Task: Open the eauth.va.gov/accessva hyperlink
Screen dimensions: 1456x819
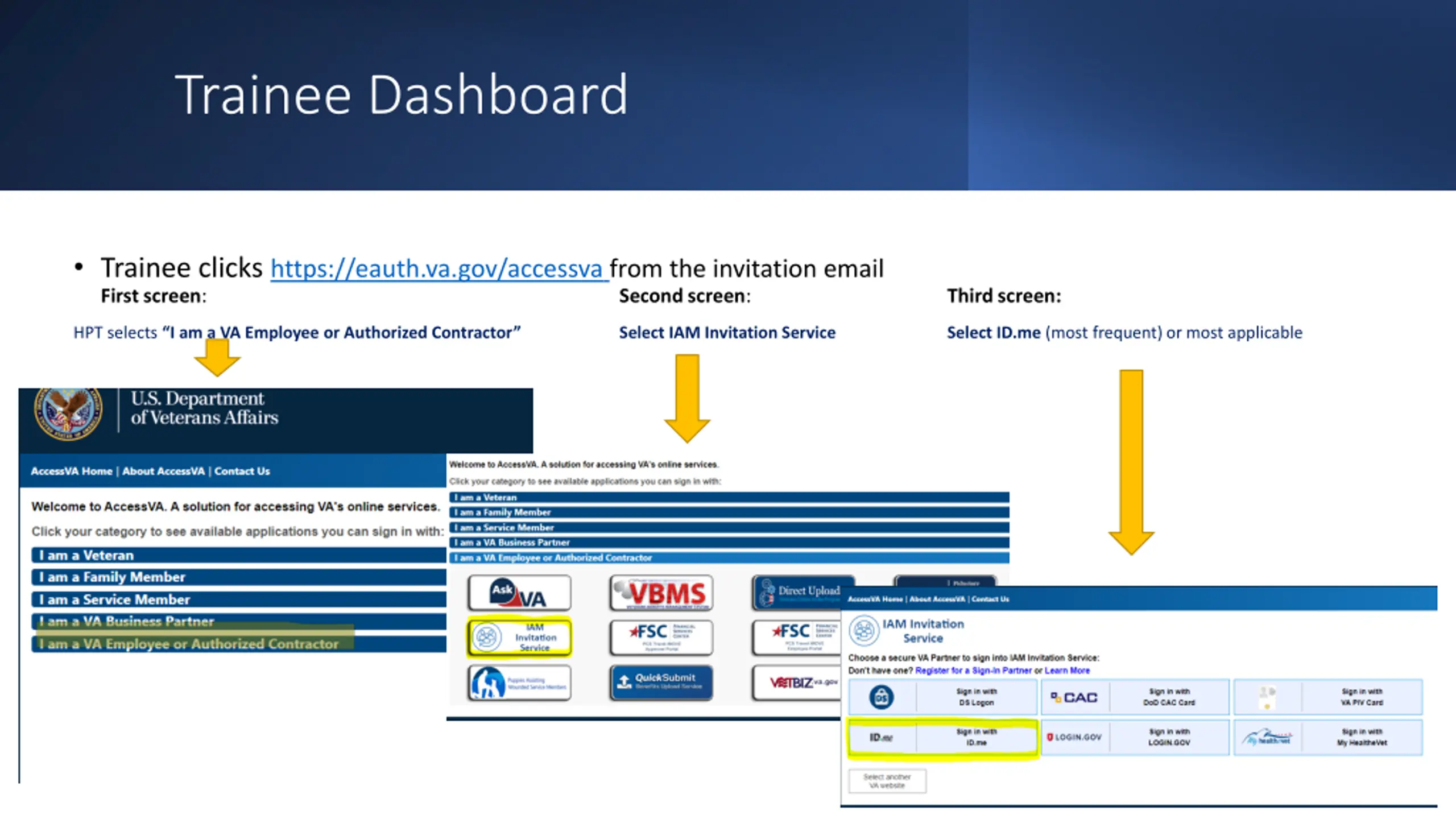Action: (x=439, y=268)
